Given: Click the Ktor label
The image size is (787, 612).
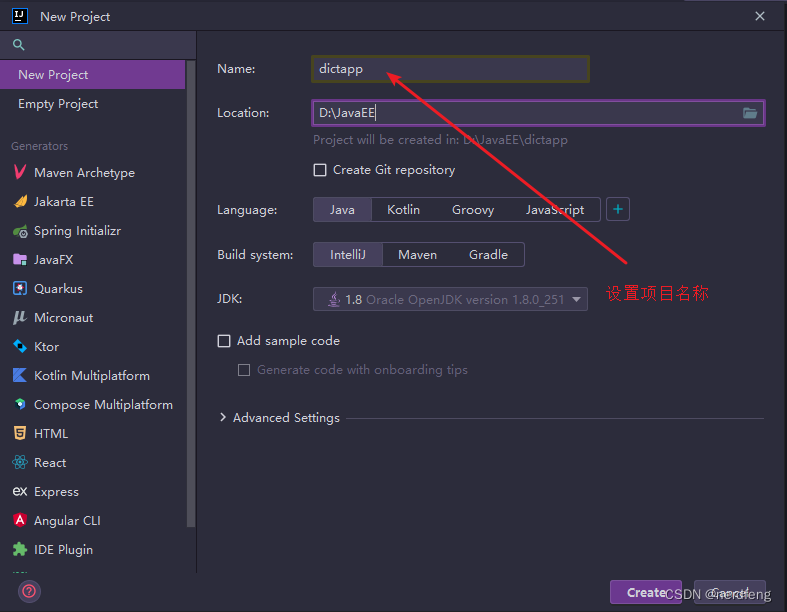Looking at the screenshot, I should point(47,347).
